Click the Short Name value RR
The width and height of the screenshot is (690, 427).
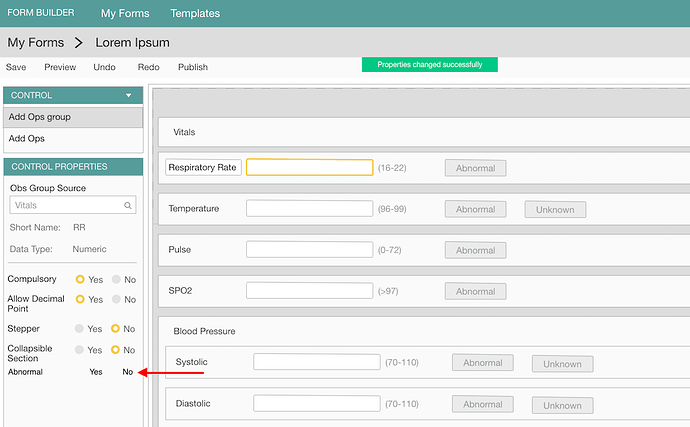[79, 227]
